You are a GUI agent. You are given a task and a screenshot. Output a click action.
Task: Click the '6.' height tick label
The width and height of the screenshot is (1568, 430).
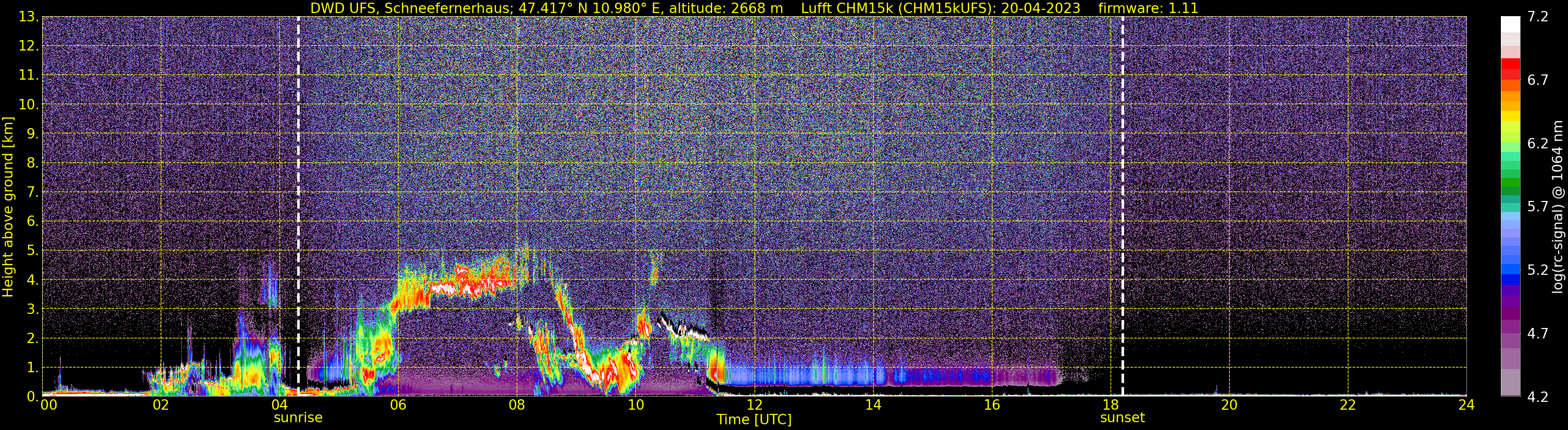click(x=32, y=222)
